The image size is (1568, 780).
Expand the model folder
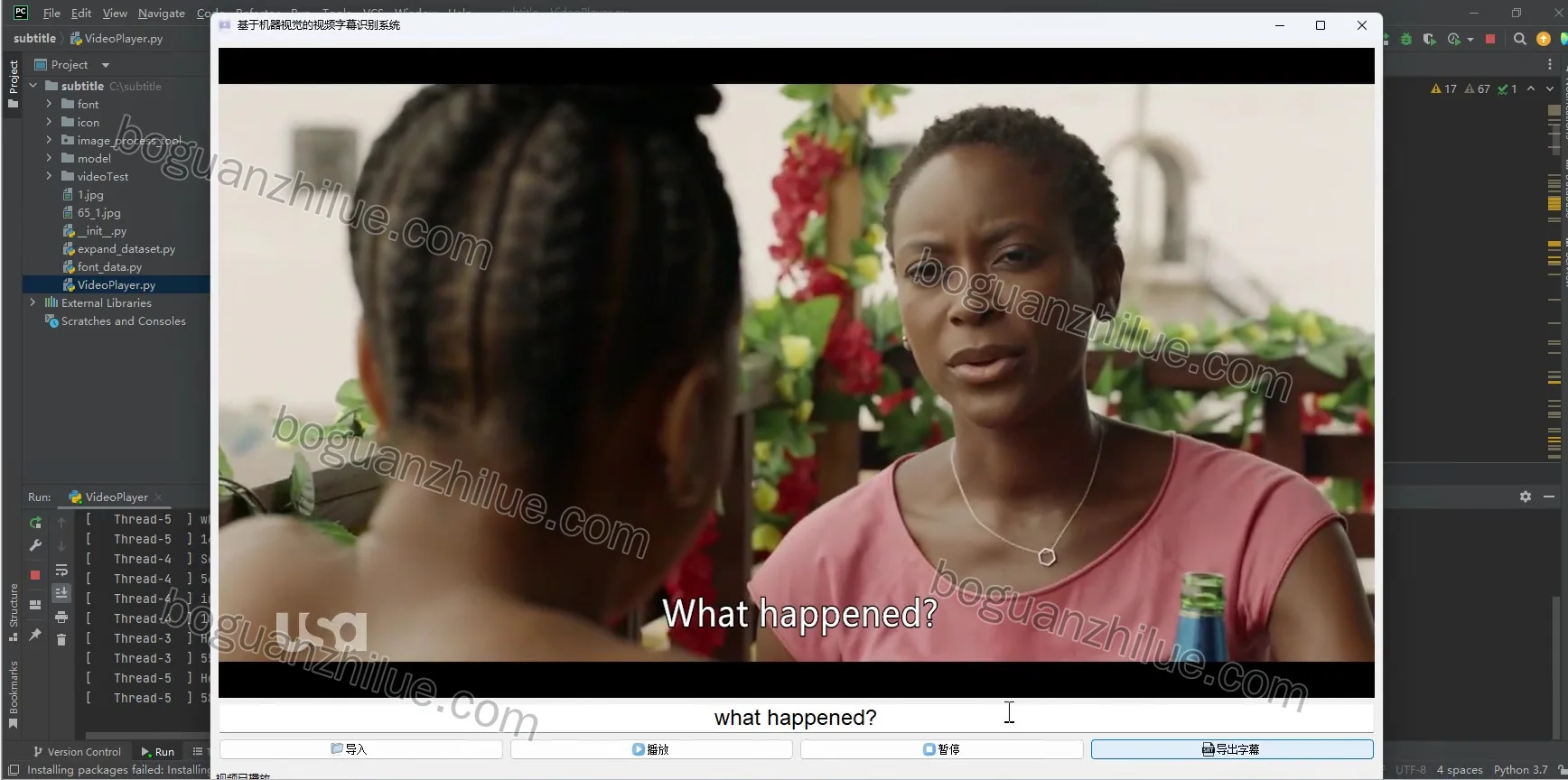tap(49, 158)
